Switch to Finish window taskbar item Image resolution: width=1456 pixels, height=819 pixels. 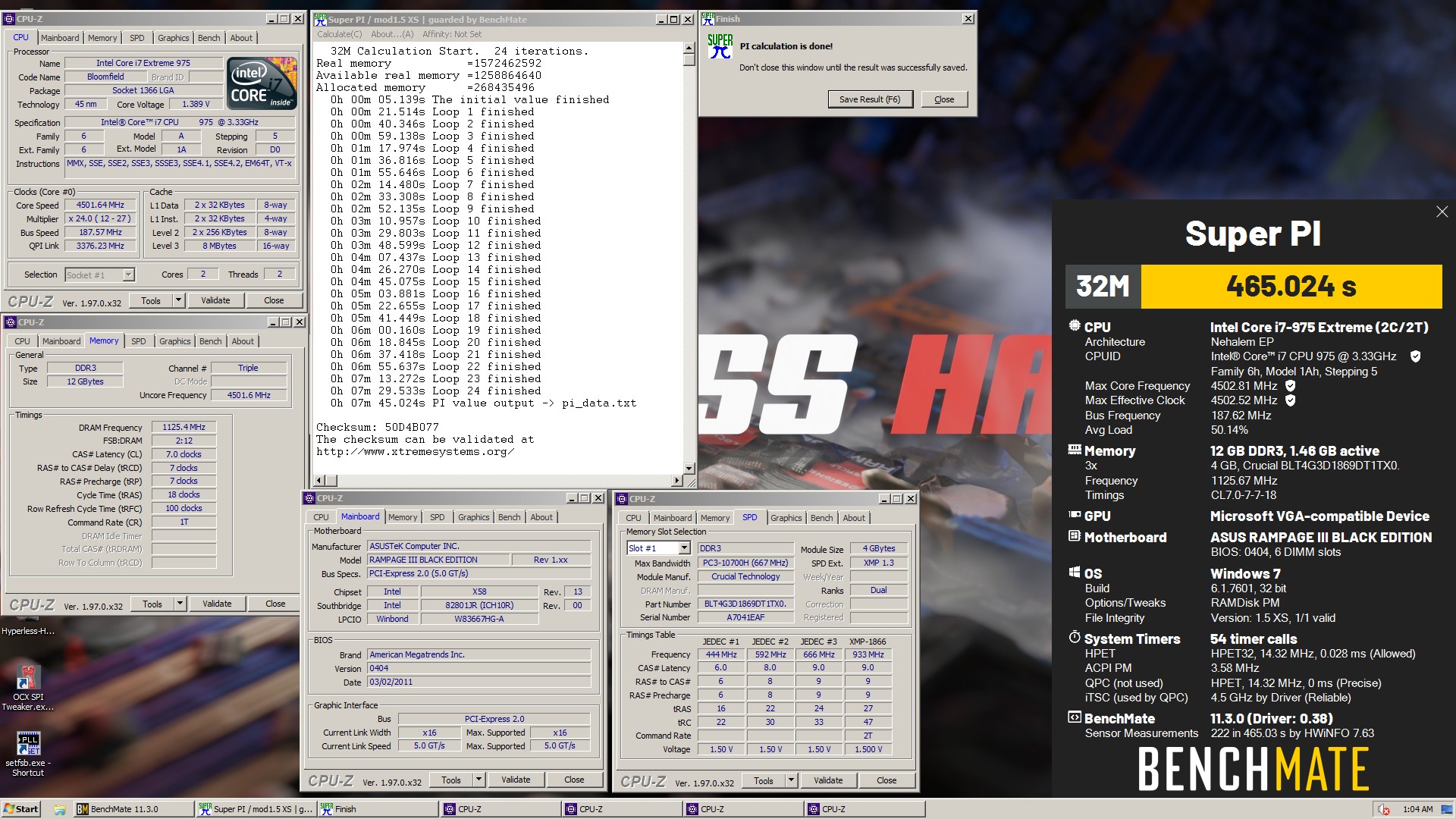click(x=377, y=809)
